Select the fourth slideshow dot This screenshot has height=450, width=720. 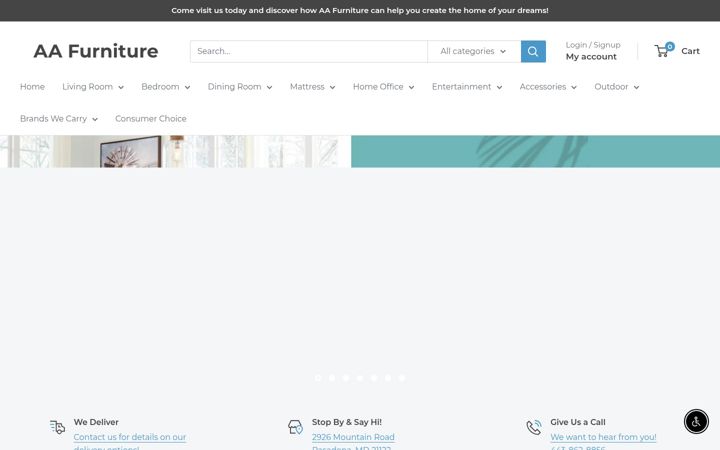(x=360, y=378)
